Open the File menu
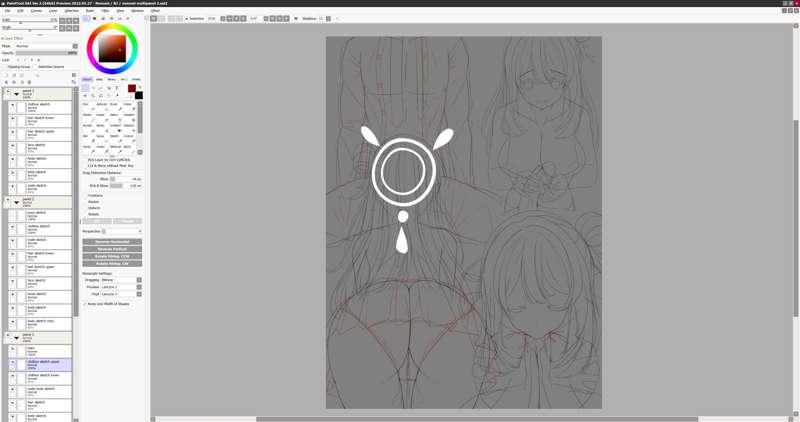 tap(8, 11)
